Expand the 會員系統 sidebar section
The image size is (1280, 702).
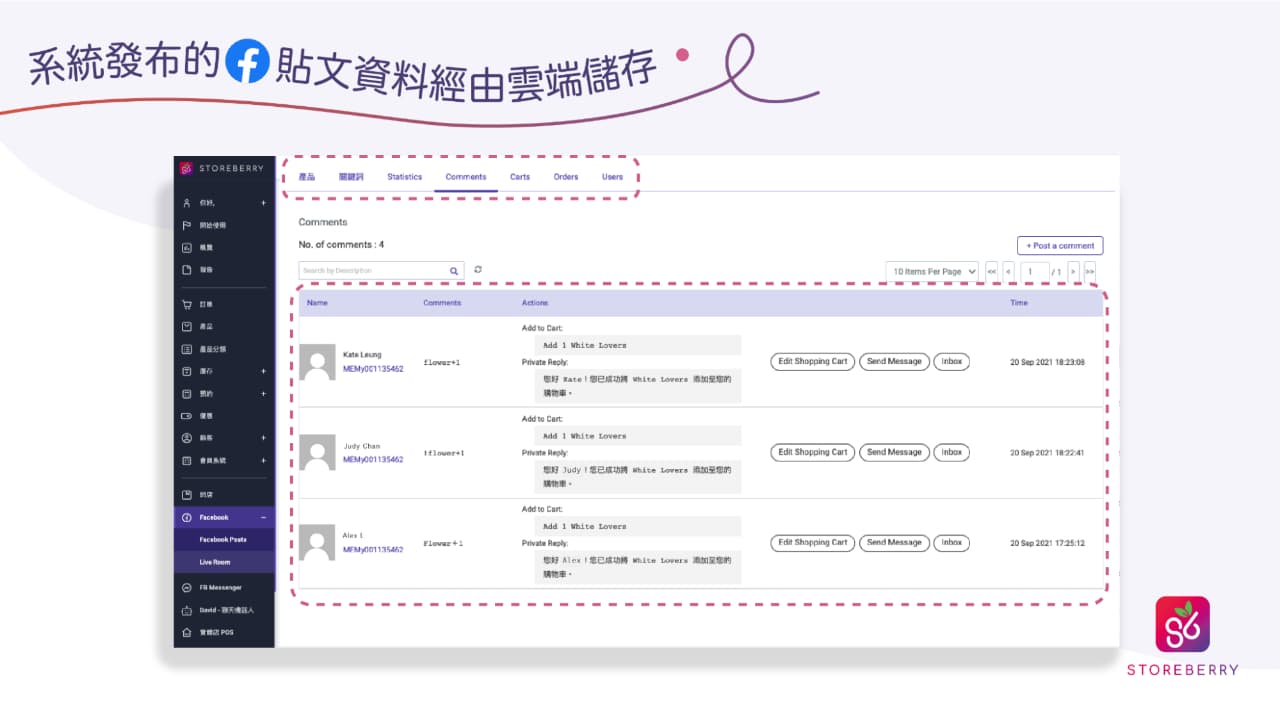coord(263,461)
